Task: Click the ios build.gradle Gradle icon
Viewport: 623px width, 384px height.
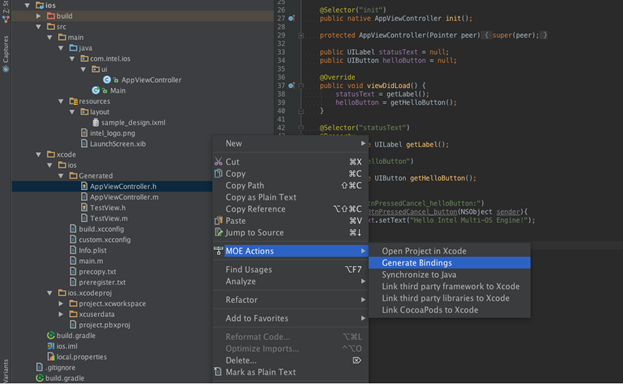Action: click(51, 336)
